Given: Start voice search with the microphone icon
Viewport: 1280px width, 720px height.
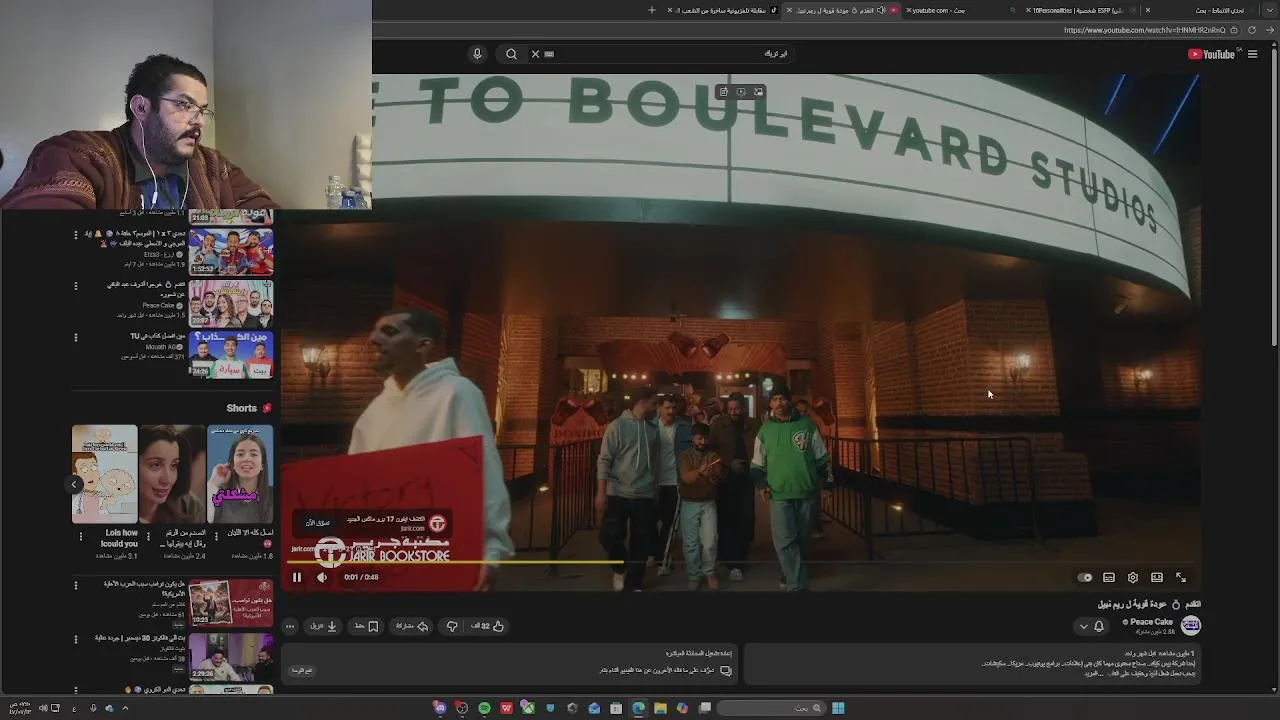Looking at the screenshot, I should point(477,54).
